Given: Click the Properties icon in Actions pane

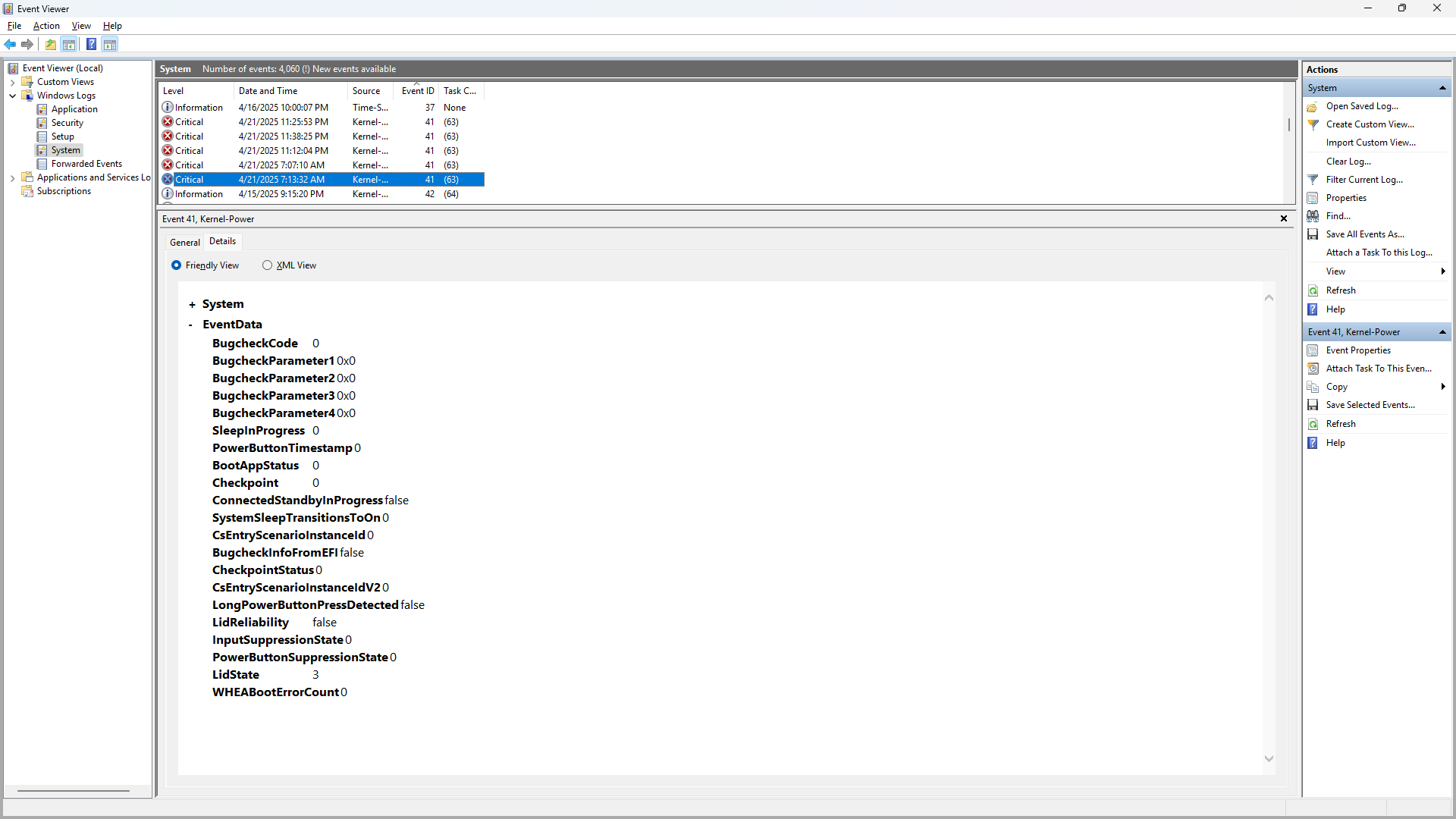Looking at the screenshot, I should click(x=1313, y=198).
